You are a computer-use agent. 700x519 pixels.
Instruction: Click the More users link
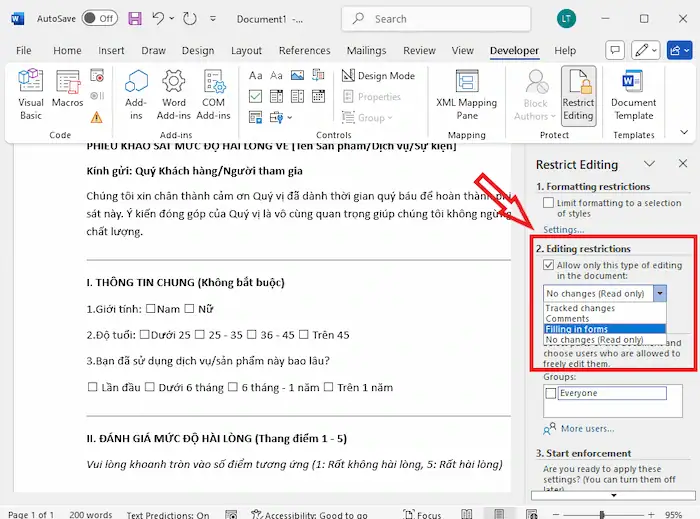tap(585, 429)
